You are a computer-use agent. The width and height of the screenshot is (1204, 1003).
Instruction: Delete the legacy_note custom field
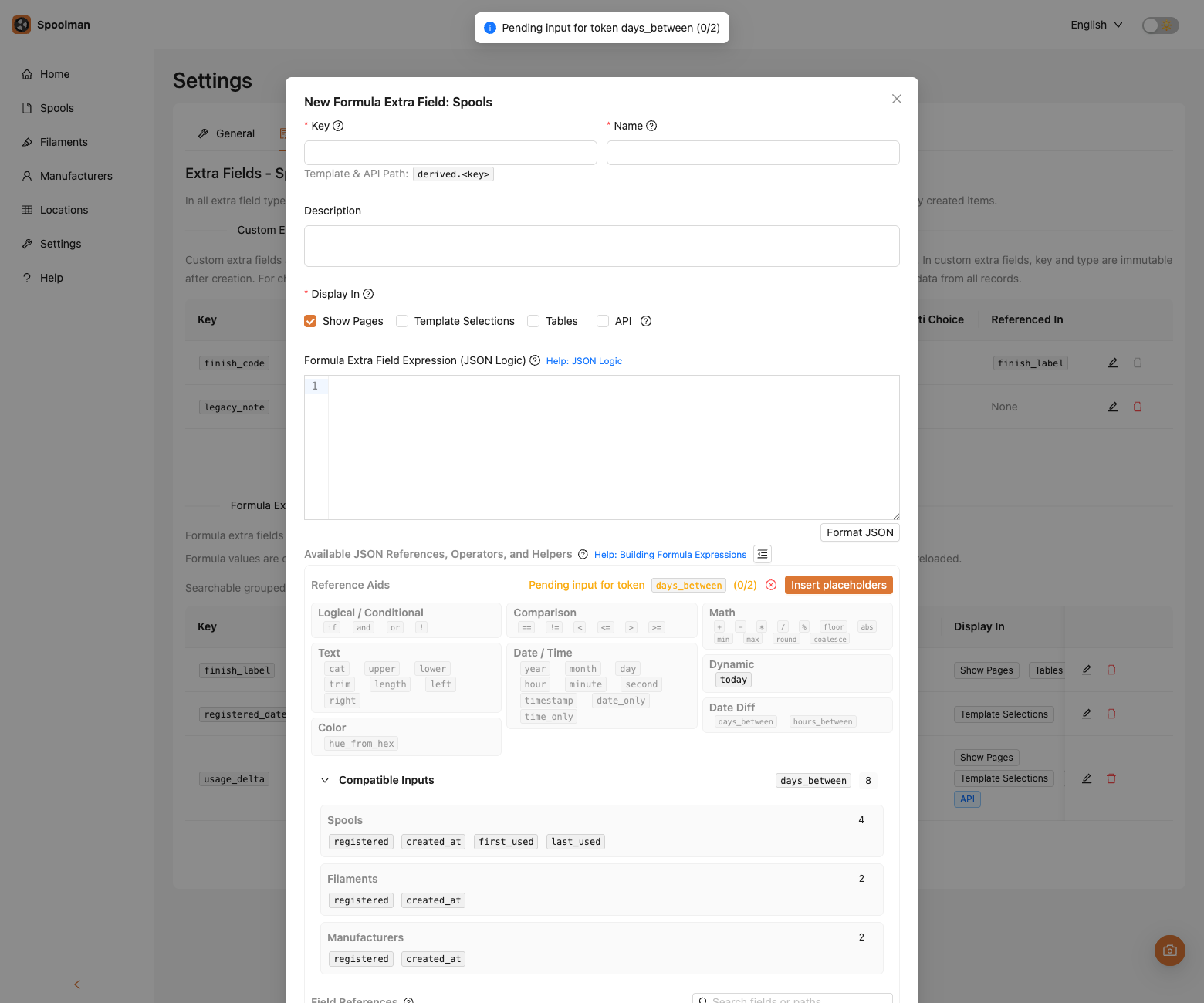pyautogui.click(x=1138, y=407)
